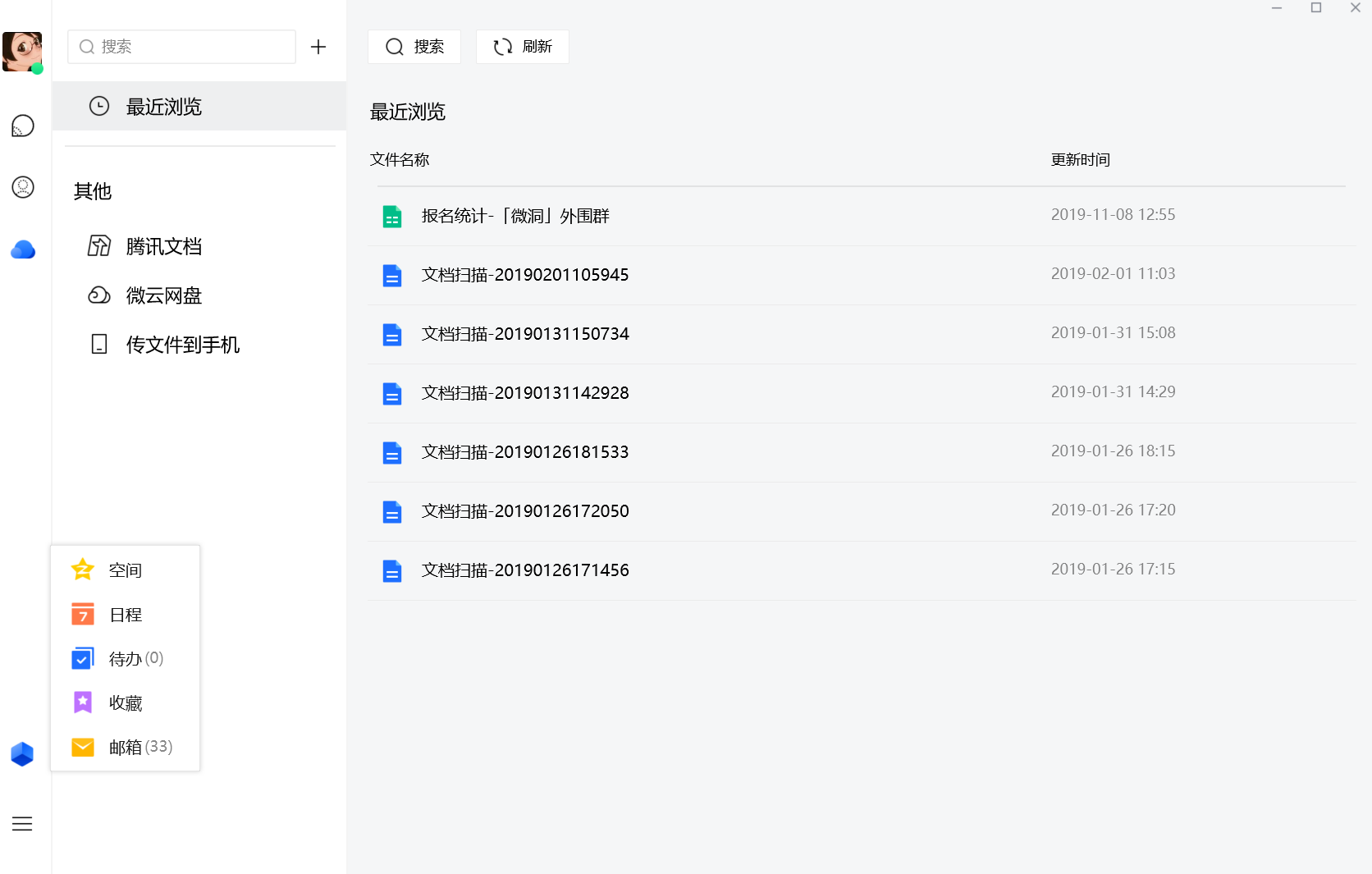Open the chat messages sidebar icon
1372x874 pixels.
click(x=23, y=126)
